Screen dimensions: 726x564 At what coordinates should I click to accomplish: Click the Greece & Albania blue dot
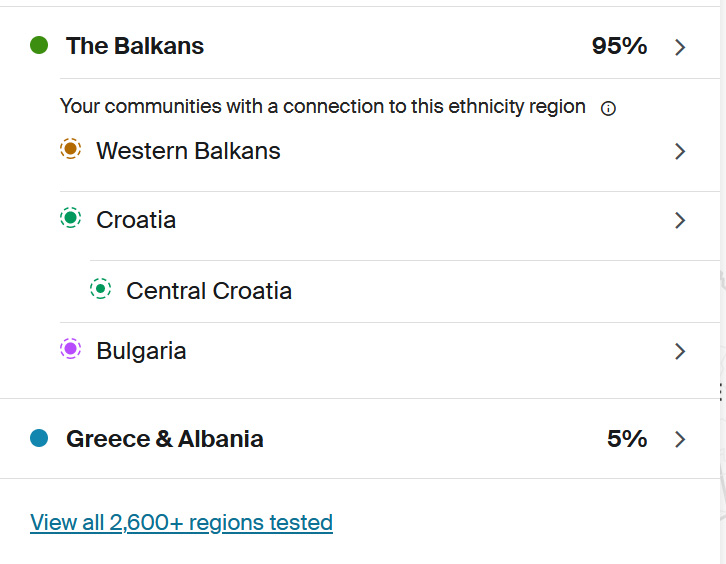pyautogui.click(x=40, y=438)
